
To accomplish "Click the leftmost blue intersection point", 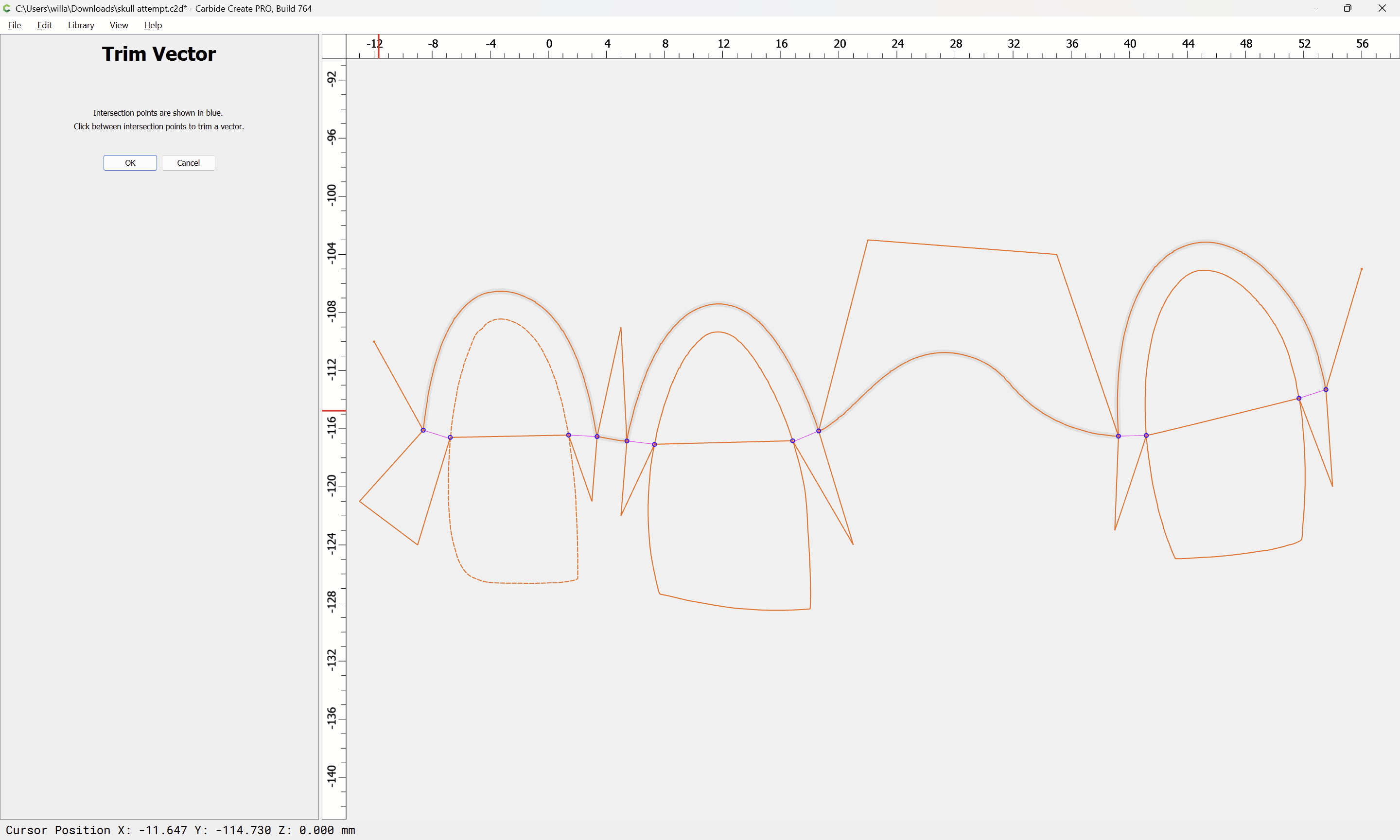I will [x=423, y=430].
